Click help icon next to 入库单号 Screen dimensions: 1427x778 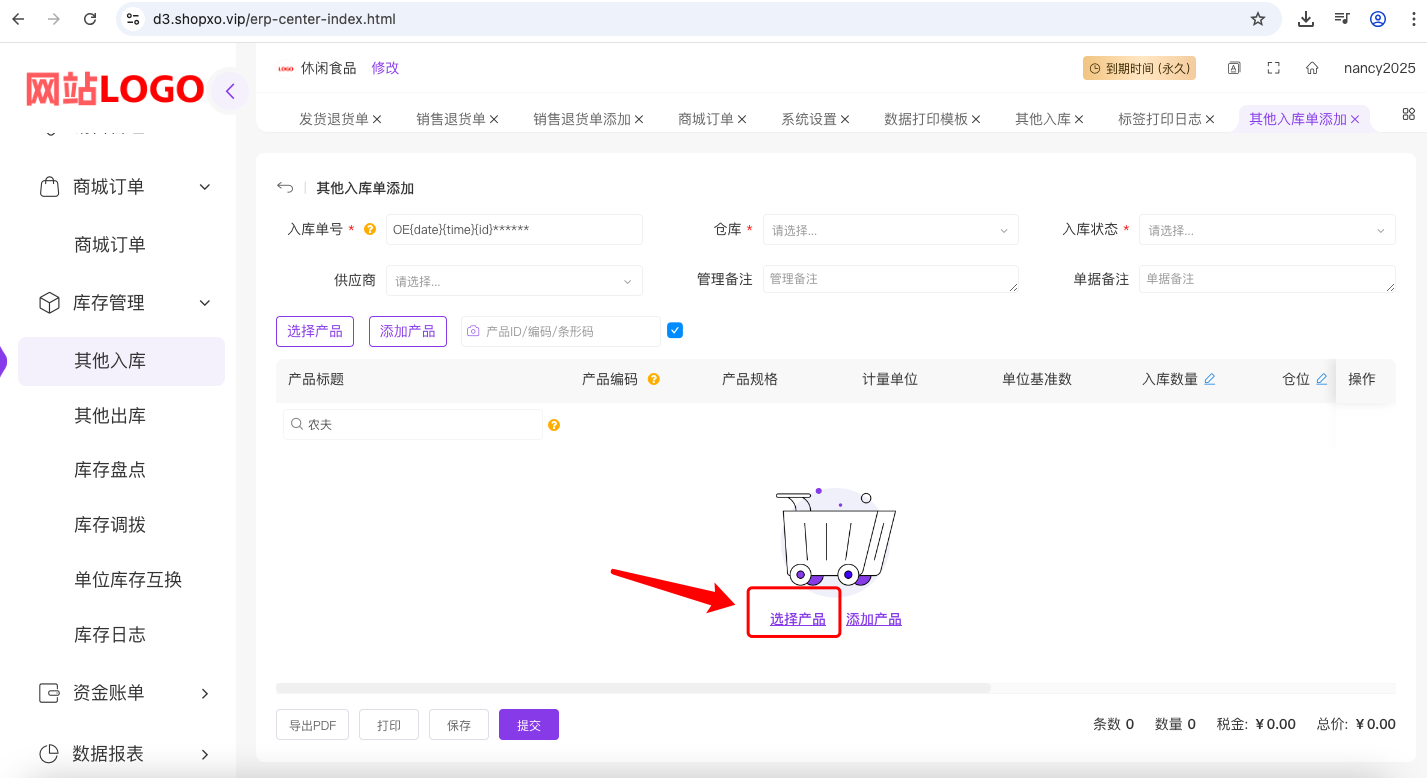[x=369, y=229]
